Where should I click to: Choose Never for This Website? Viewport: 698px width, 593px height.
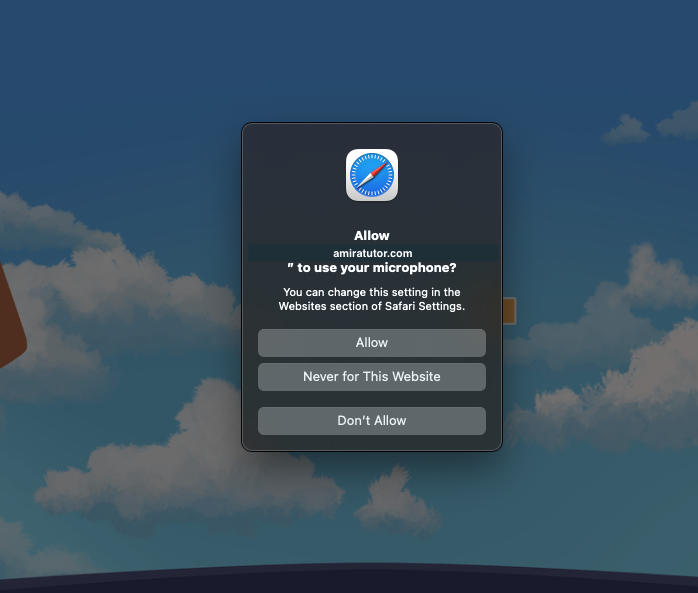(372, 376)
